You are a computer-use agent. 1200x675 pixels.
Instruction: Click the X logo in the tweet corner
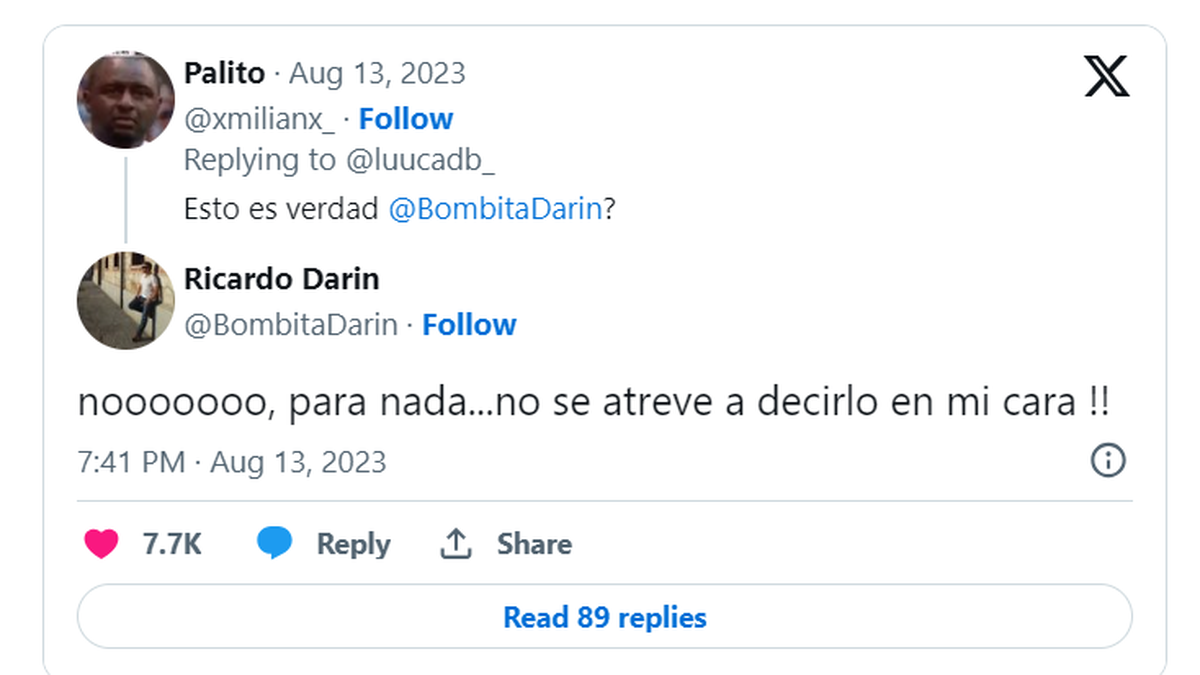tap(1106, 77)
